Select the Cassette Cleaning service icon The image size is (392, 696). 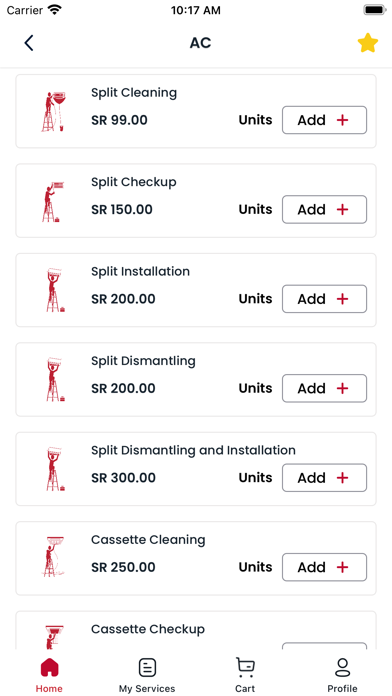click(54, 558)
